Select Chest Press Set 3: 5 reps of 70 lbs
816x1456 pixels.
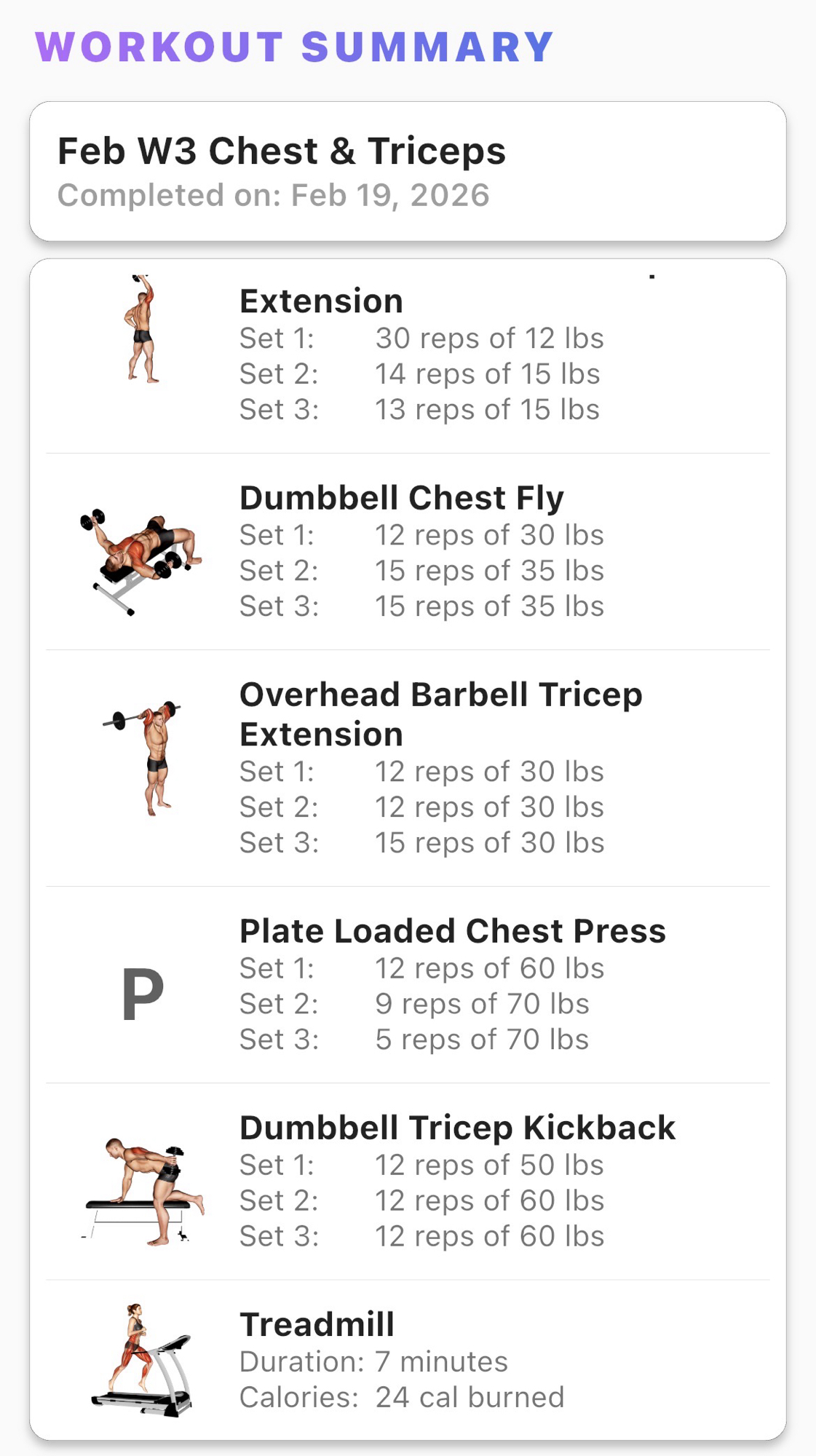413,1040
